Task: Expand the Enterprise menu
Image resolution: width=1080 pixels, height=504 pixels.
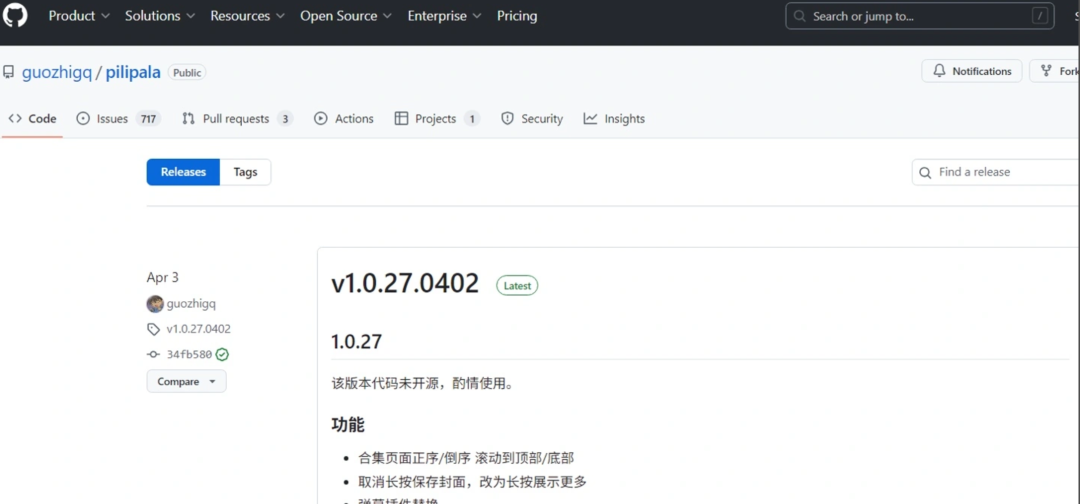Action: tap(444, 16)
